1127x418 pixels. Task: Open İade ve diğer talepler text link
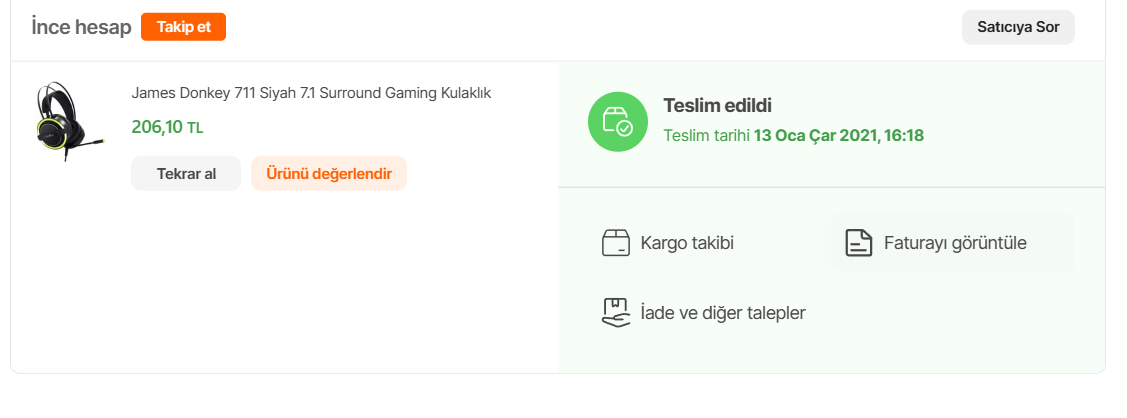tap(723, 313)
